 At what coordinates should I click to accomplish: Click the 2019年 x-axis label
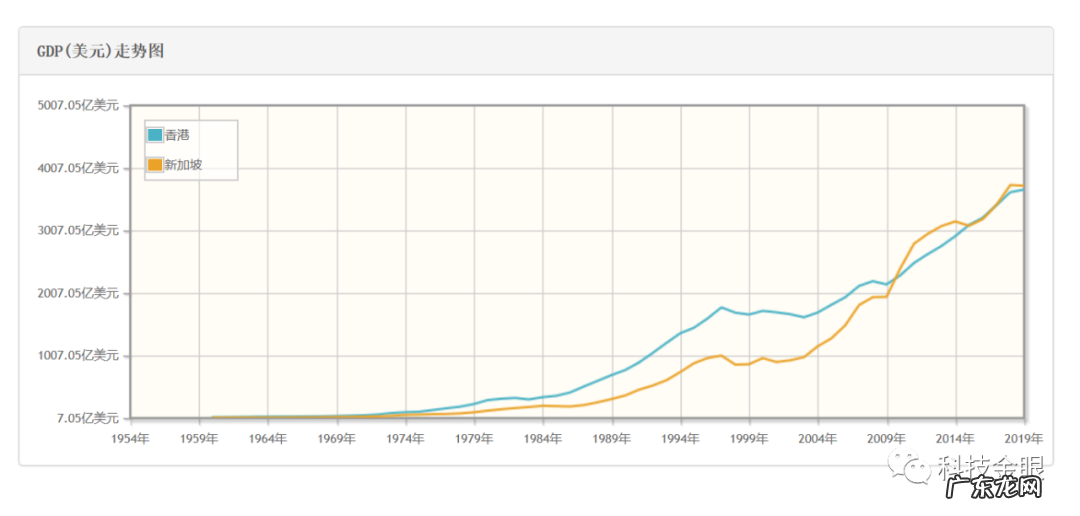(1023, 438)
